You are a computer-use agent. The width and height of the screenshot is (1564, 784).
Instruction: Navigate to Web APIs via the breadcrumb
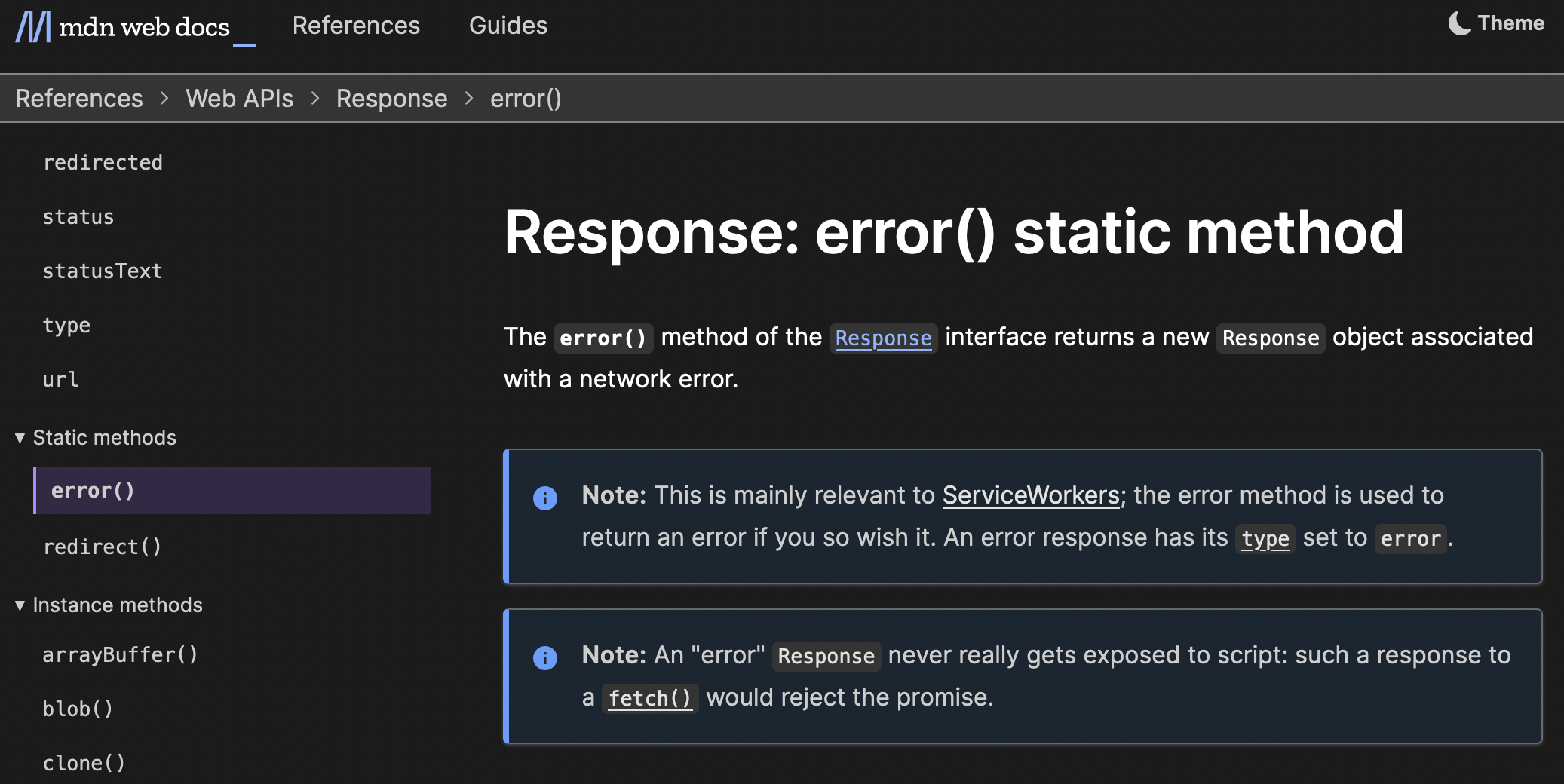coord(239,98)
